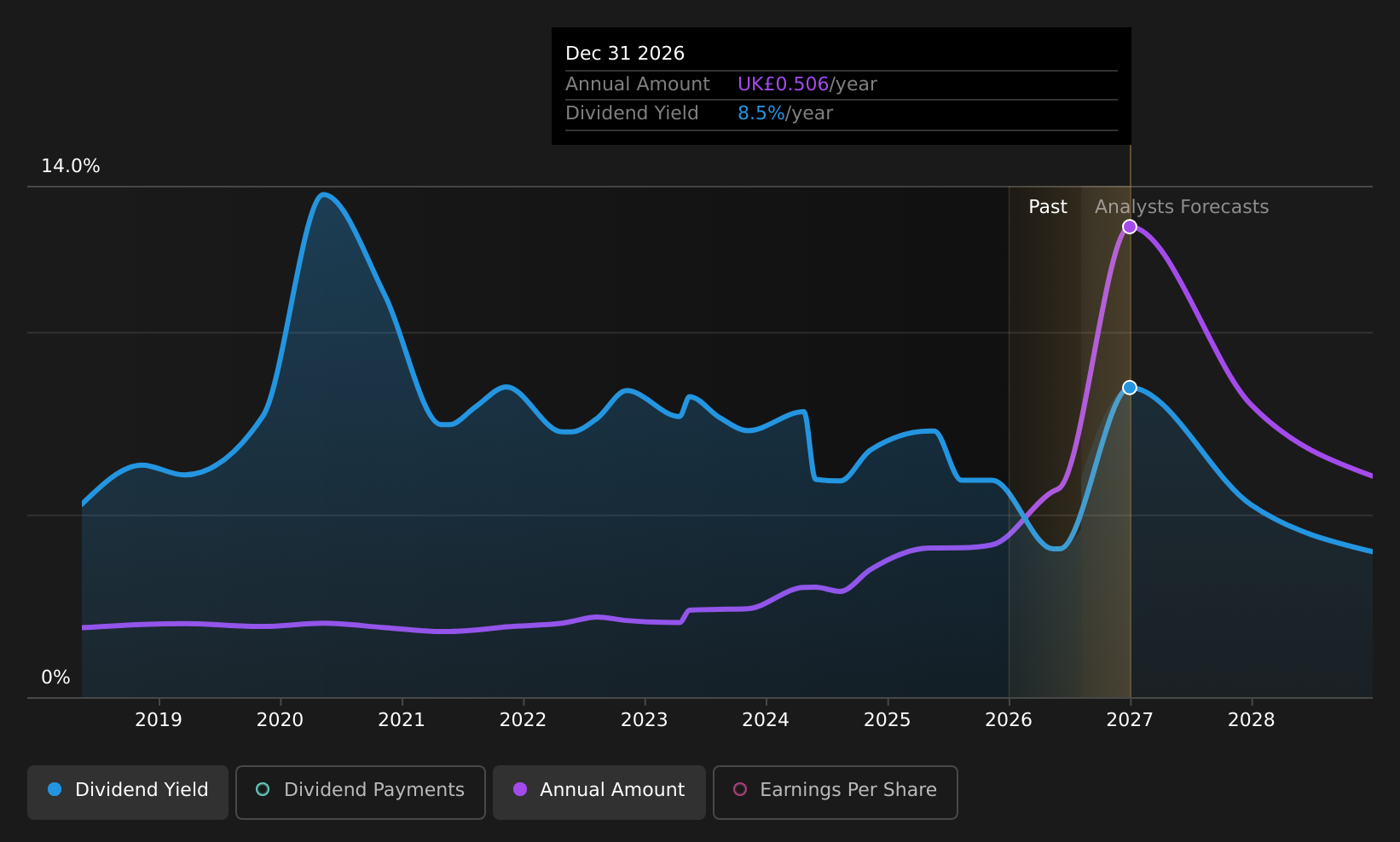This screenshot has width=1400, height=842.
Task: Click the 2026 x-axis label
Action: 1009,720
